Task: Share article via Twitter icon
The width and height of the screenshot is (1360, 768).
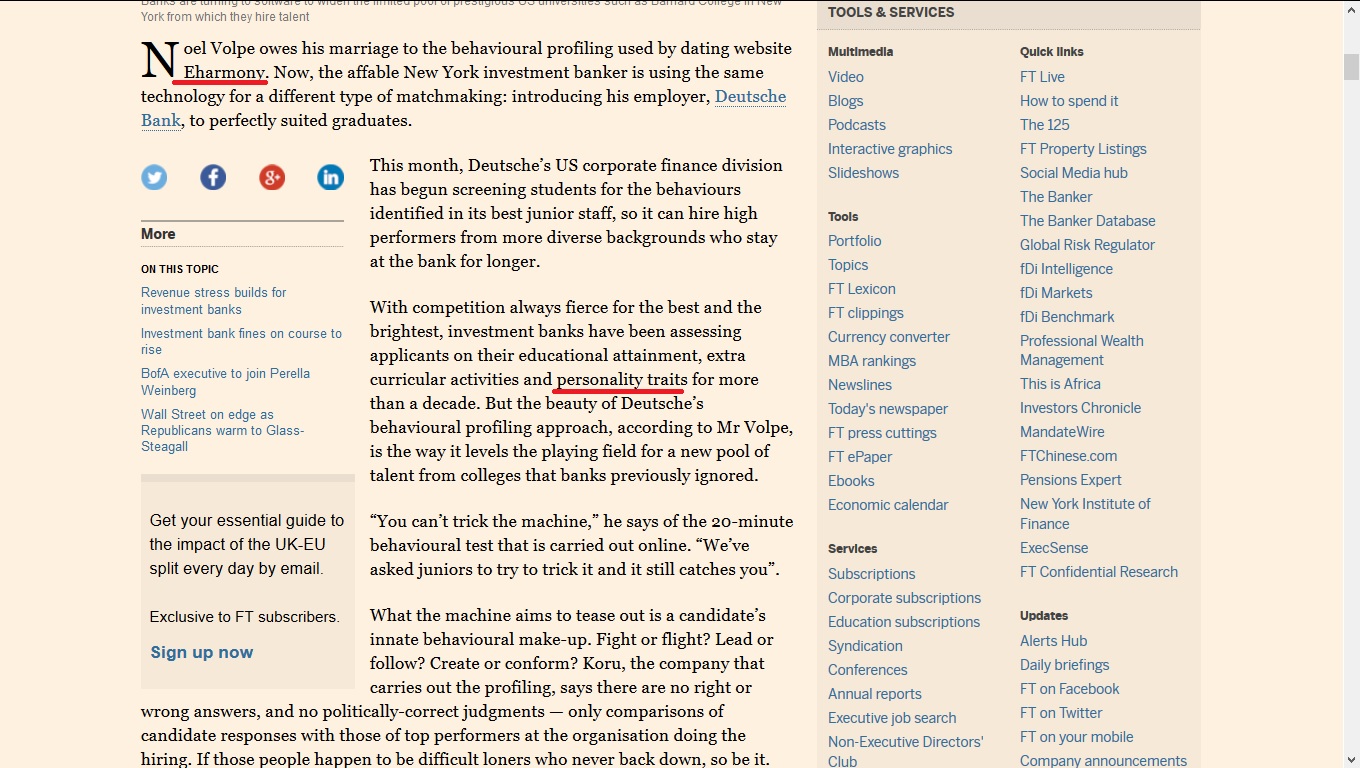Action: tap(154, 178)
